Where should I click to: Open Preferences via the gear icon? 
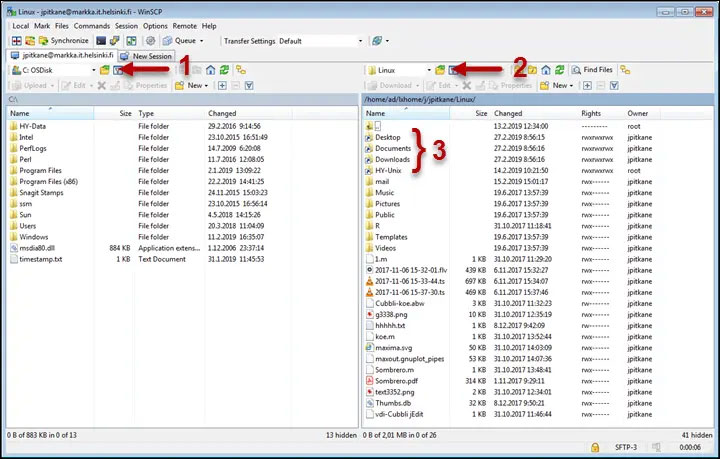150,41
